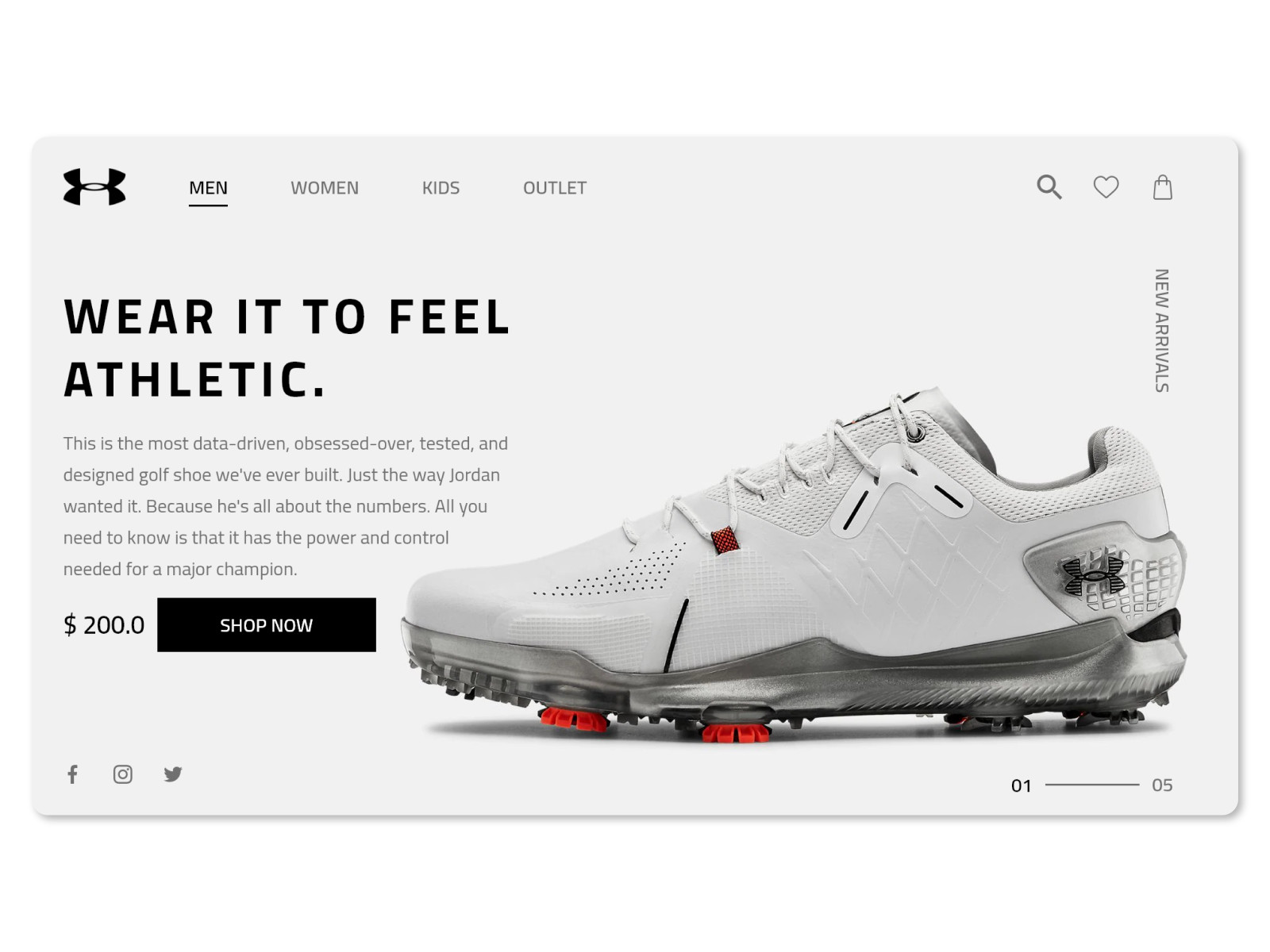Open the Twitter bird icon
Screen dimensions: 1270x952
[173, 774]
